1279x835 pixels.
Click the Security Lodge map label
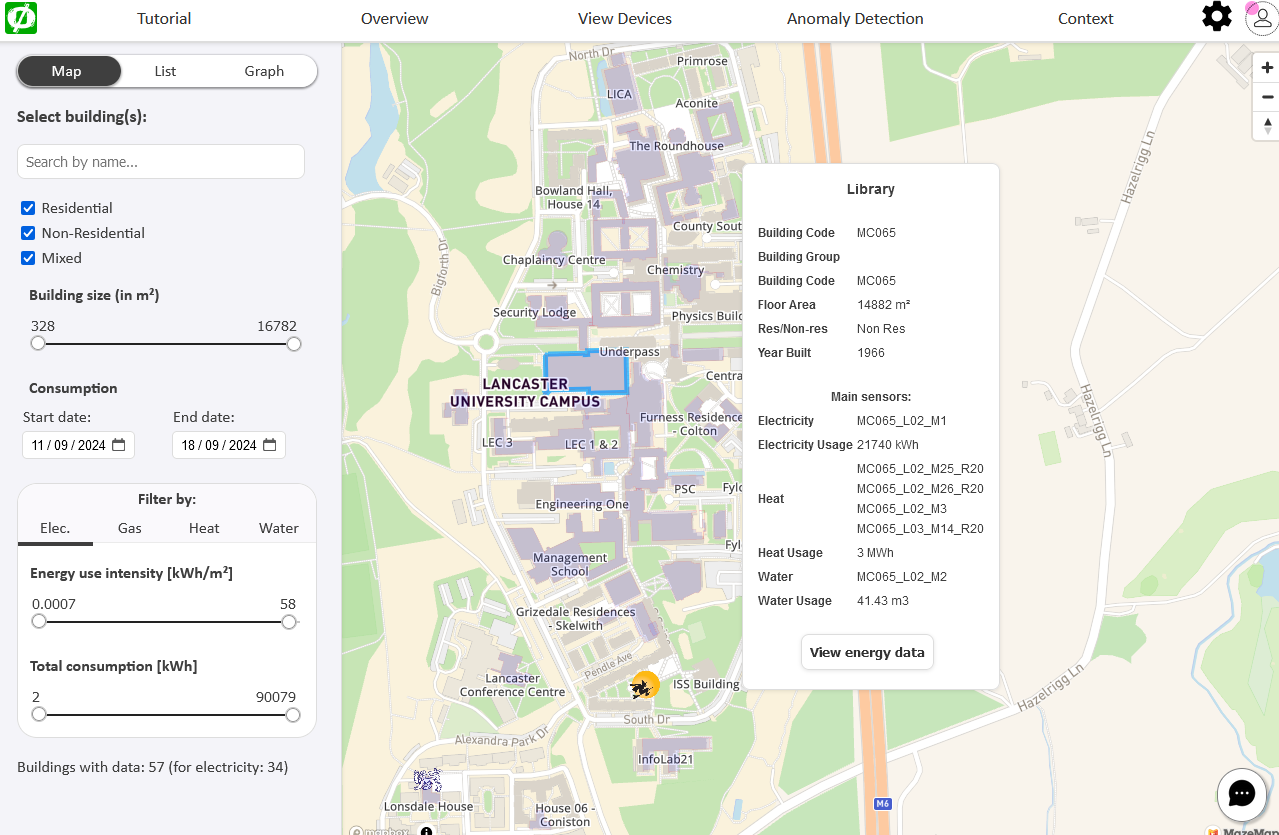pos(535,312)
